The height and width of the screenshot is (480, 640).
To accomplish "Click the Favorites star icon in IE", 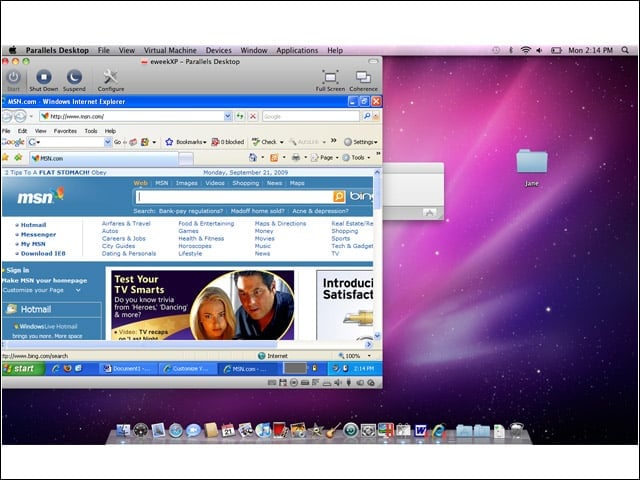I will pyautogui.click(x=5, y=157).
